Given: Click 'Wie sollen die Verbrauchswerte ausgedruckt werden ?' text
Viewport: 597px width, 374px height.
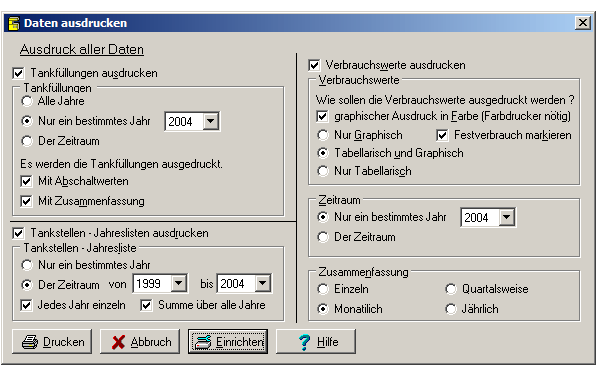Looking at the screenshot, I should point(445,100).
